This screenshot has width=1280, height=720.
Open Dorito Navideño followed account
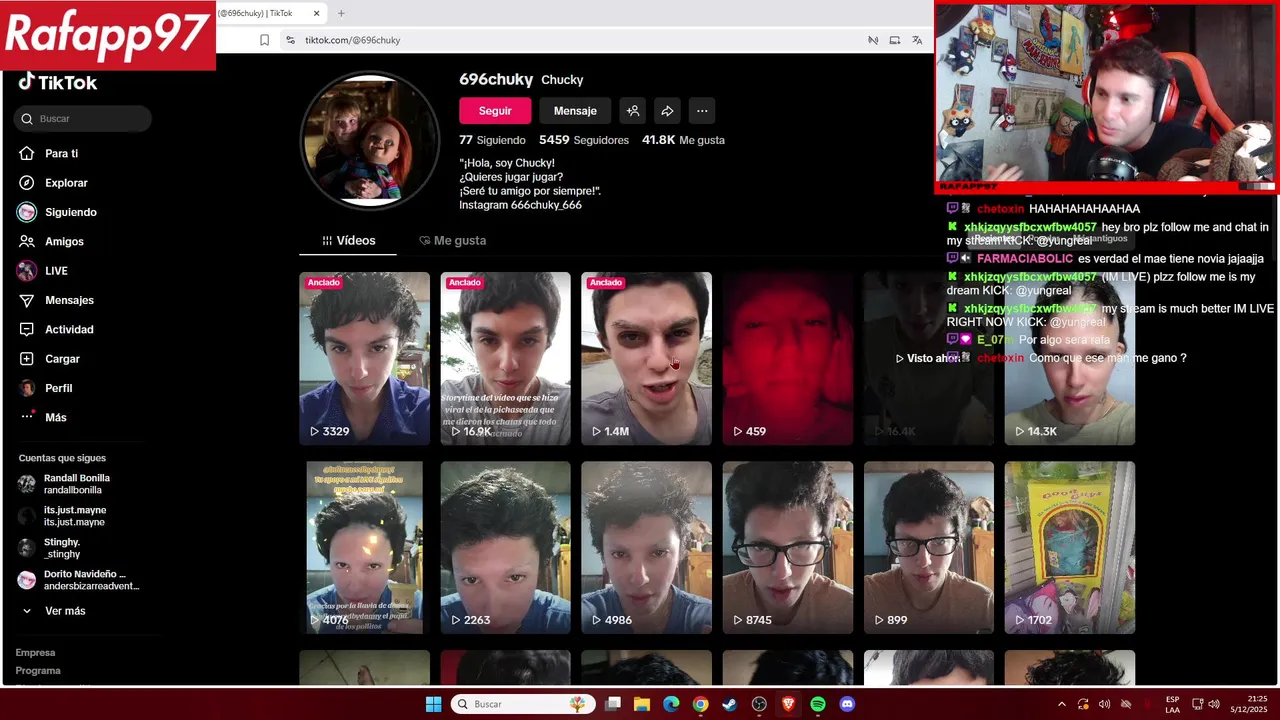80,580
